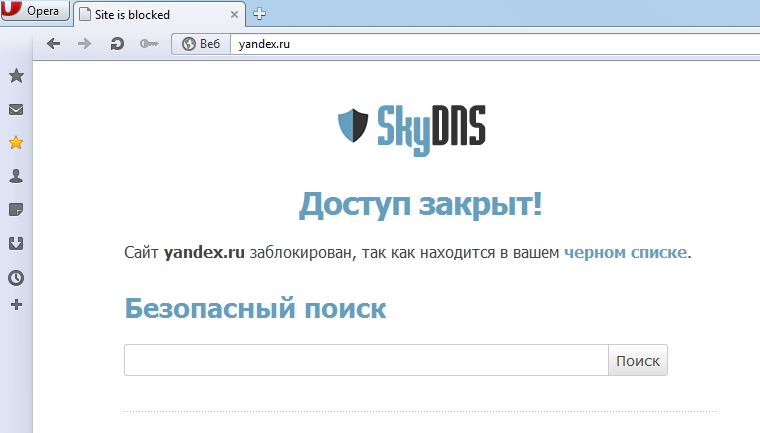760x433 pixels.
Task: Click in the safe search text field
Action: (x=366, y=360)
